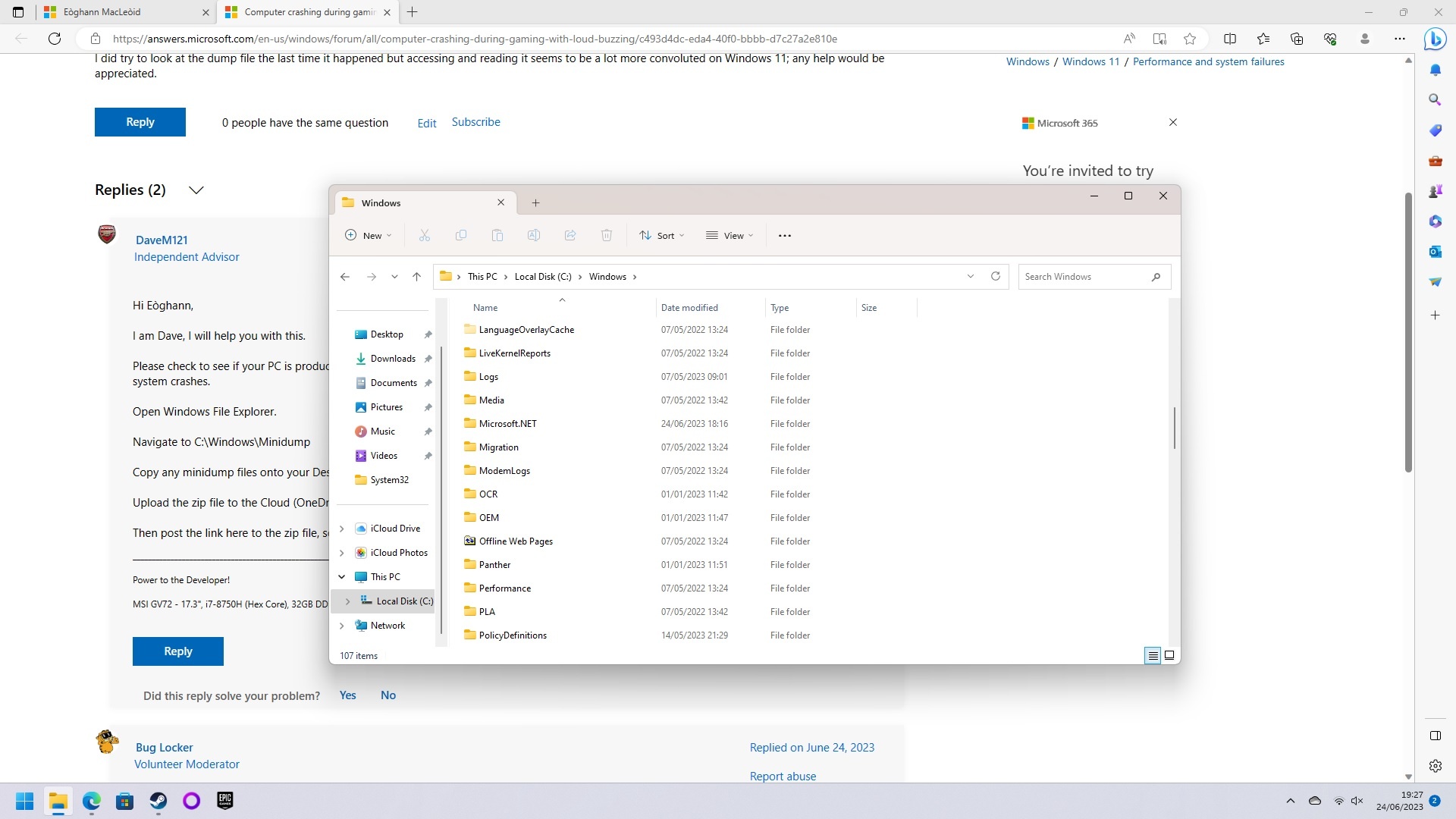Collapse the Replies (2) chevron

196,190
